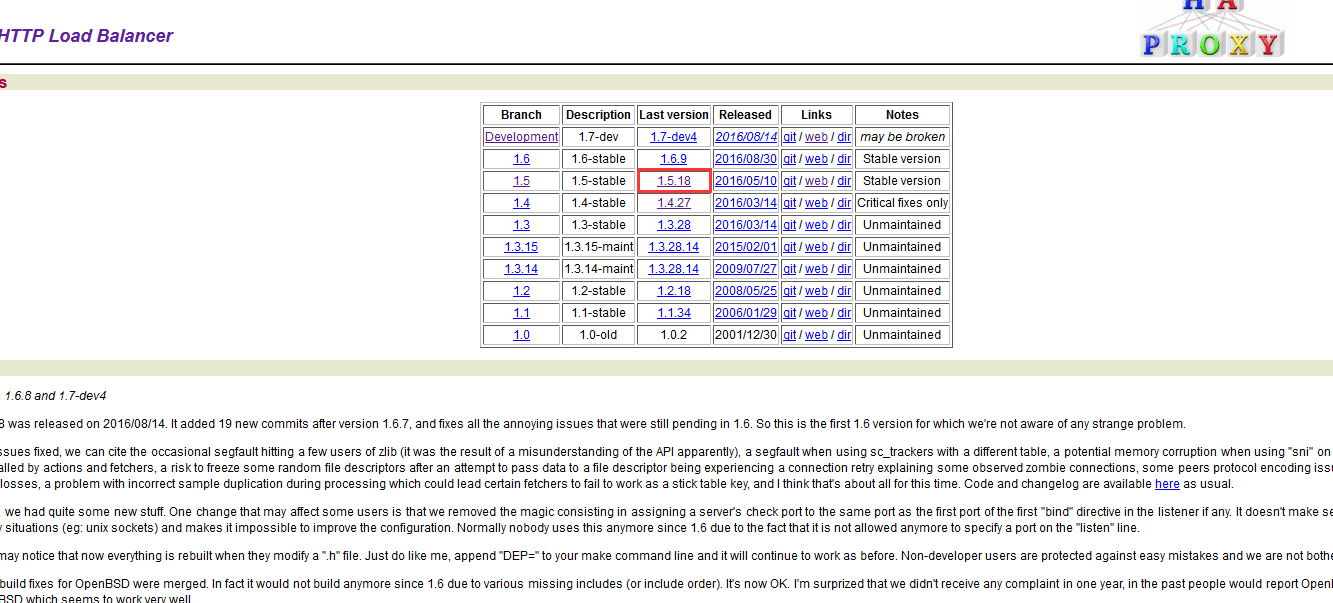Click the "Branch" column header
The height and width of the screenshot is (603, 1333).
pos(521,115)
